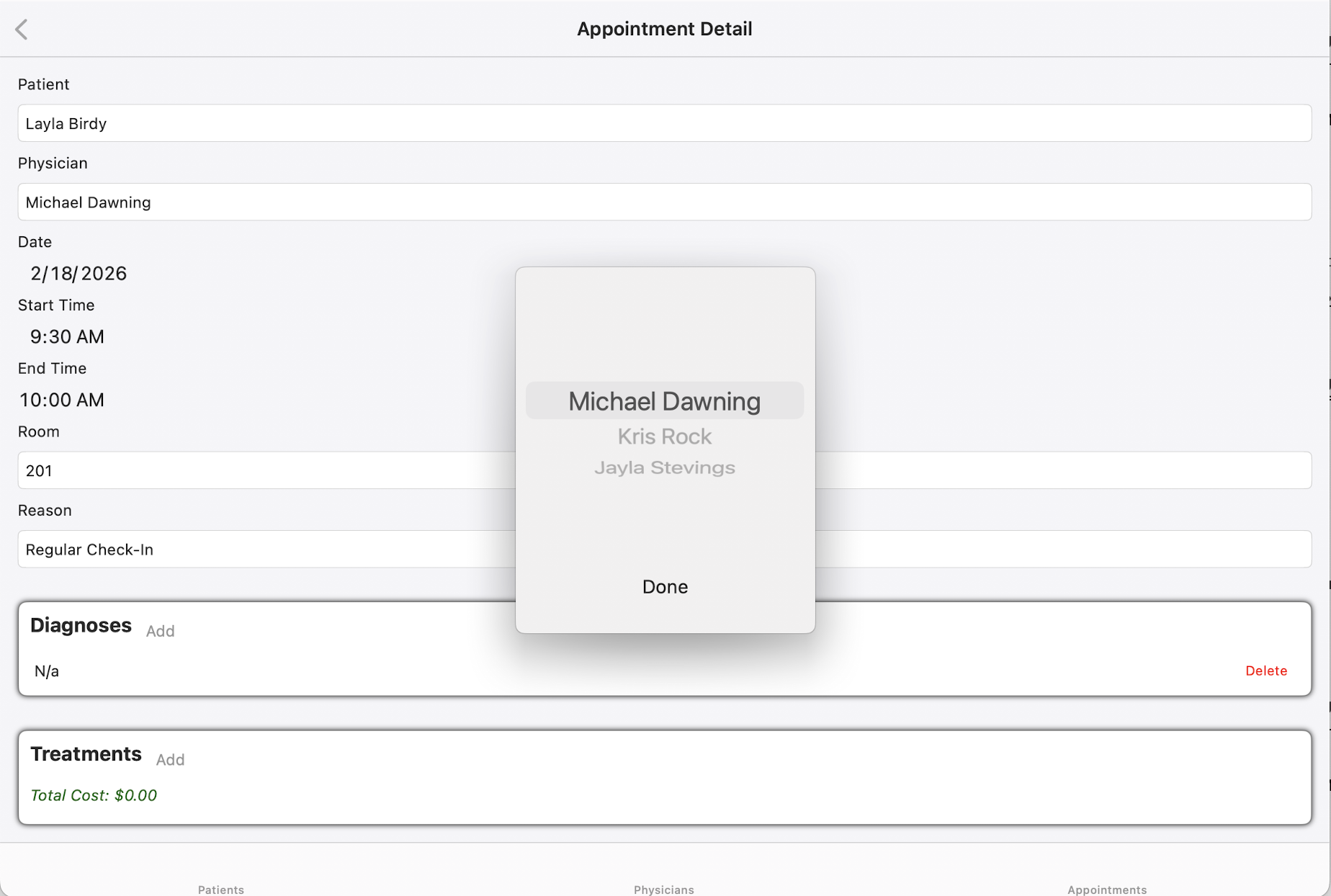1331x896 pixels.
Task: Delete the N/a diagnosis
Action: coord(1265,671)
